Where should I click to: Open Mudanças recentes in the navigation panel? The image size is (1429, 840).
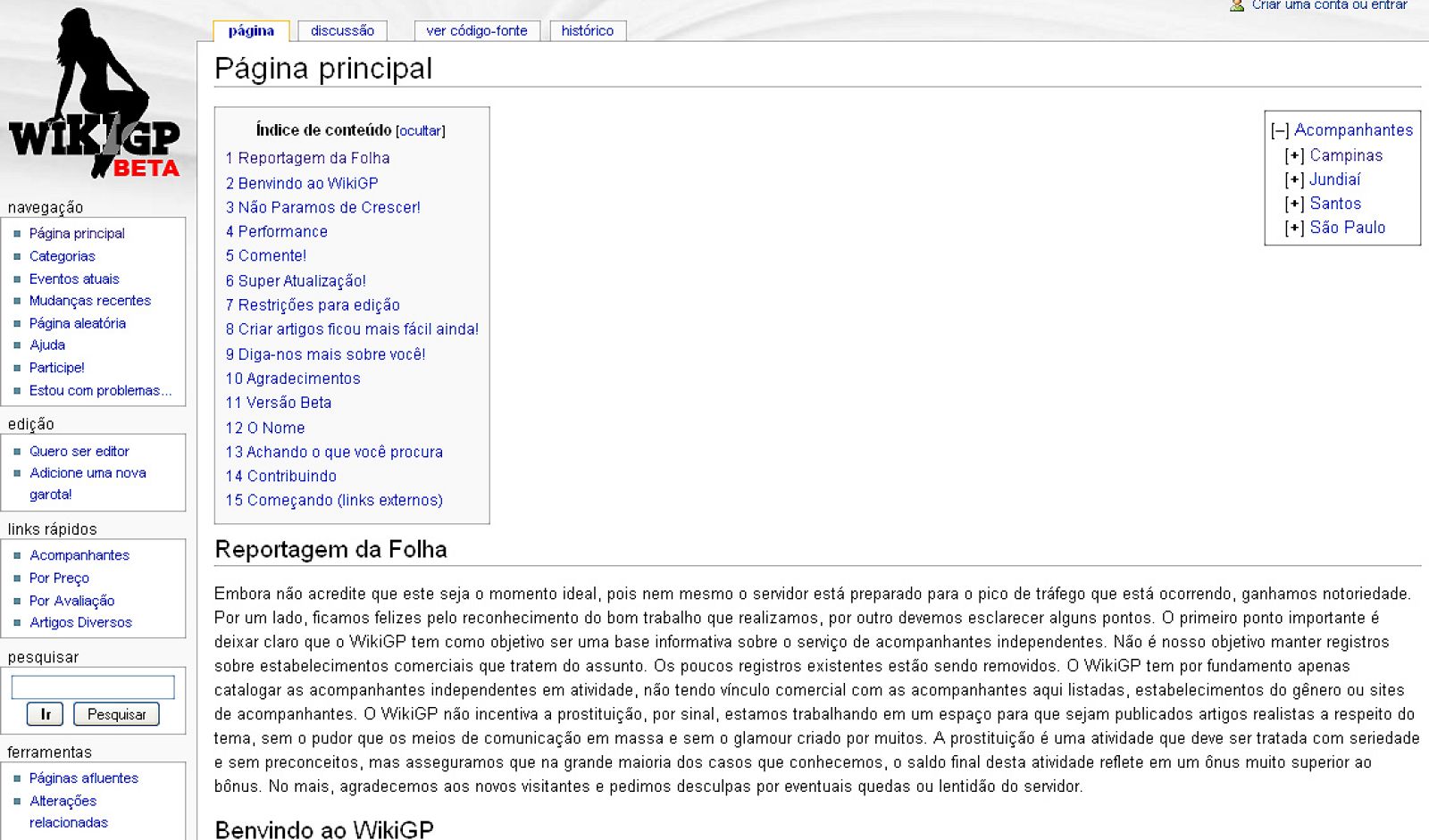pyautogui.click(x=90, y=300)
